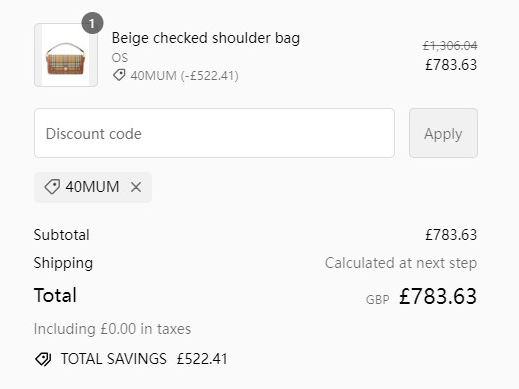Click the OS size variant text
519x389 pixels.
120,58
